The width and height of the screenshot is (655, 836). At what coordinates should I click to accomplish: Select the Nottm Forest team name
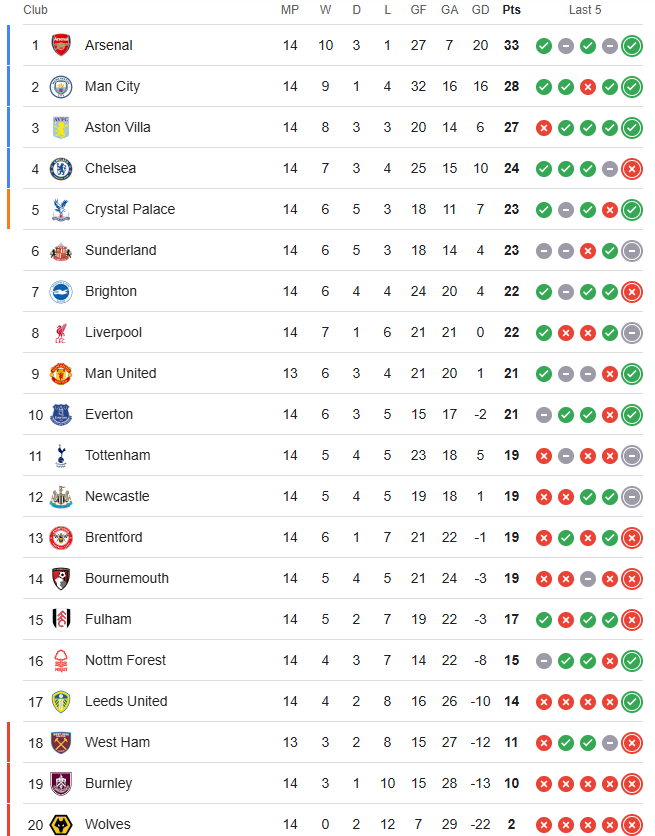[x=125, y=660]
